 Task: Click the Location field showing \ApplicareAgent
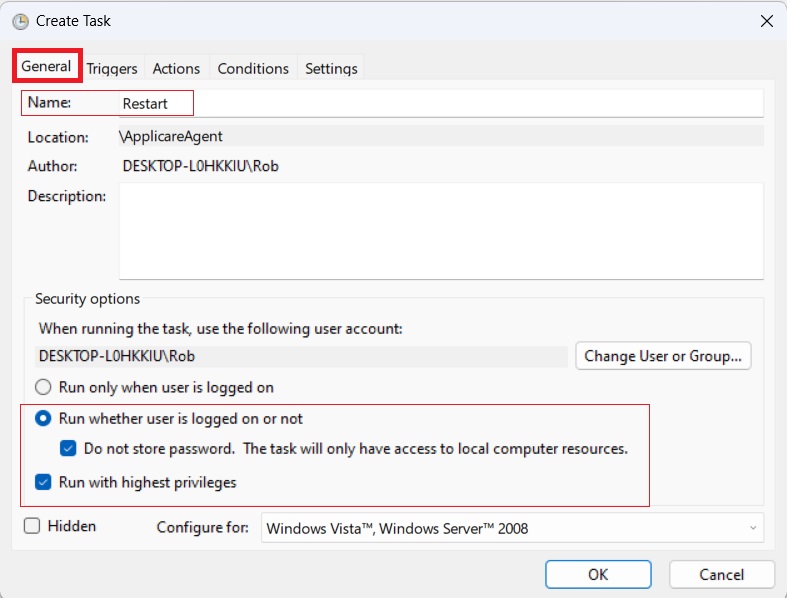[440, 137]
